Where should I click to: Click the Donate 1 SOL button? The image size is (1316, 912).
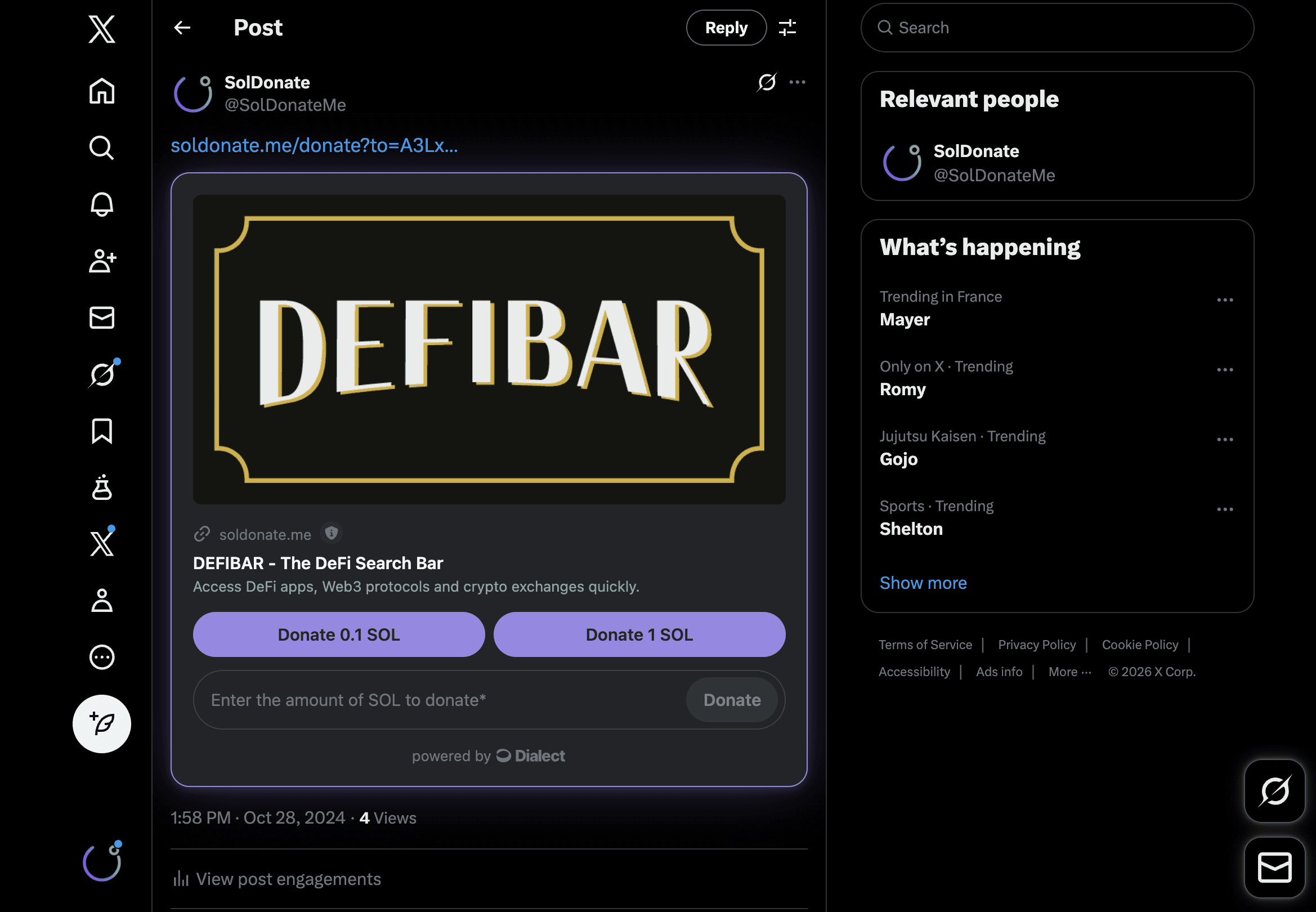pos(639,634)
